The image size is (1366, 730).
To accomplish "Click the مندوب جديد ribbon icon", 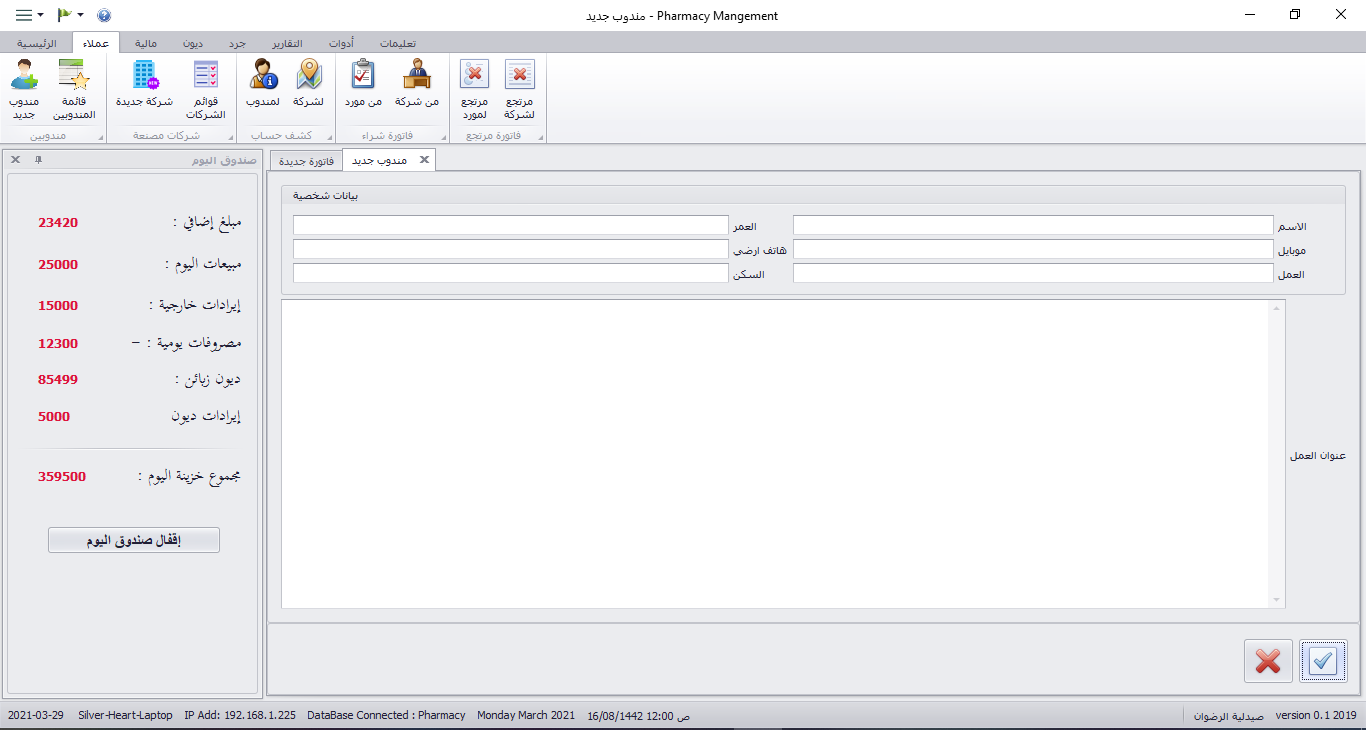I will pyautogui.click(x=24, y=76).
